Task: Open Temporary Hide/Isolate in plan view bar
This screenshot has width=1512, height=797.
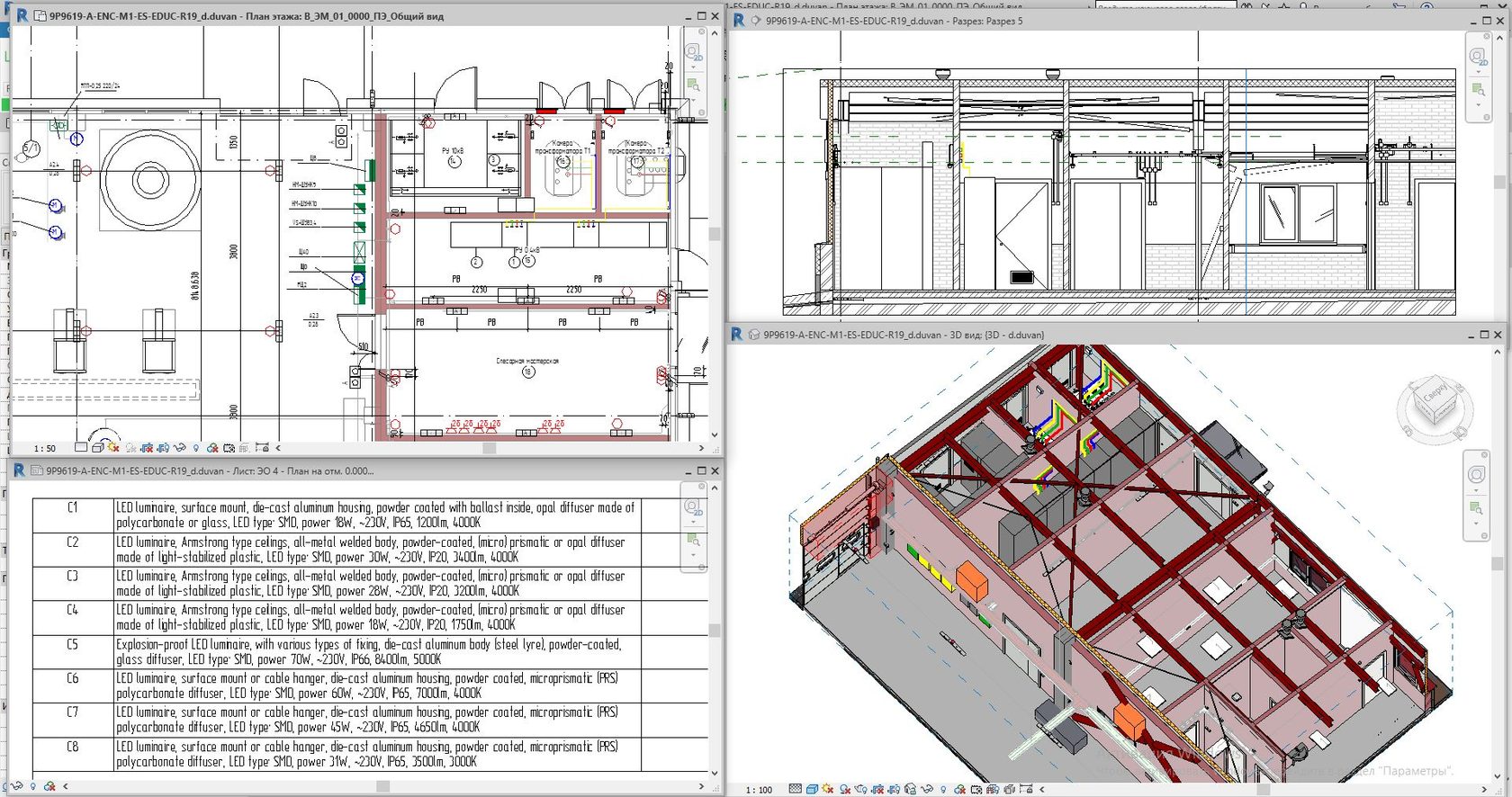Action: tap(179, 447)
